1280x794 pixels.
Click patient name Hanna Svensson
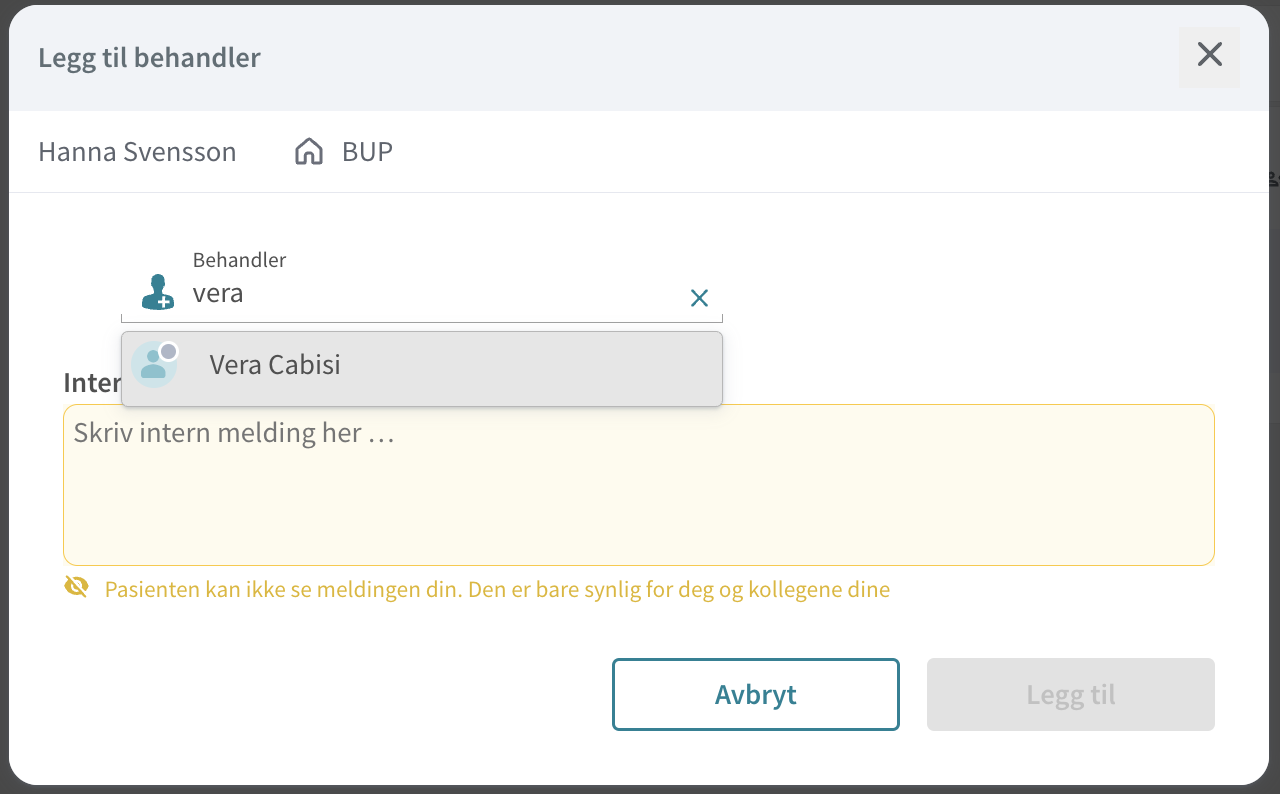coord(137,152)
